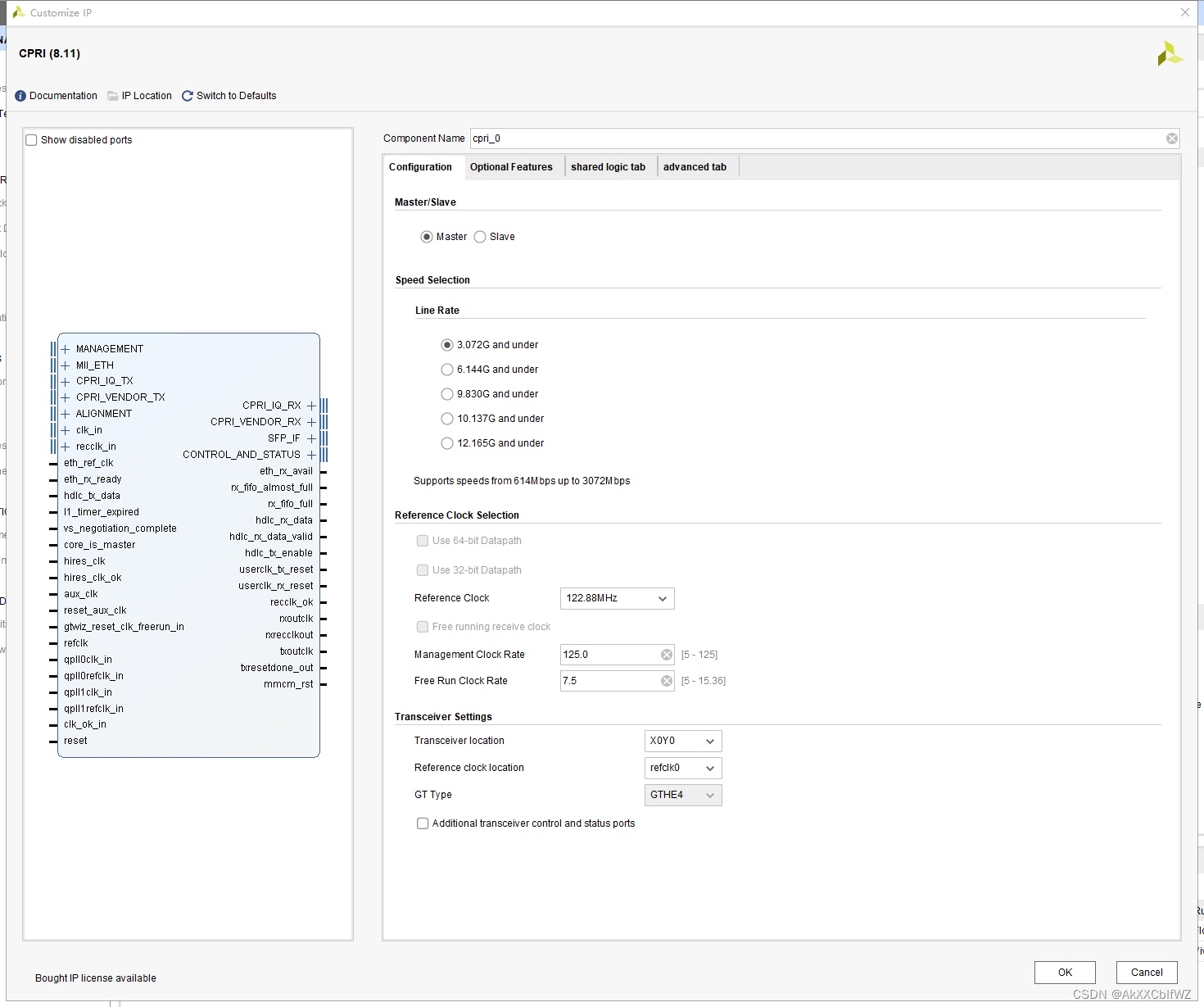Click the CPRI (8.11) title text
1204x1007 pixels.
(49, 54)
